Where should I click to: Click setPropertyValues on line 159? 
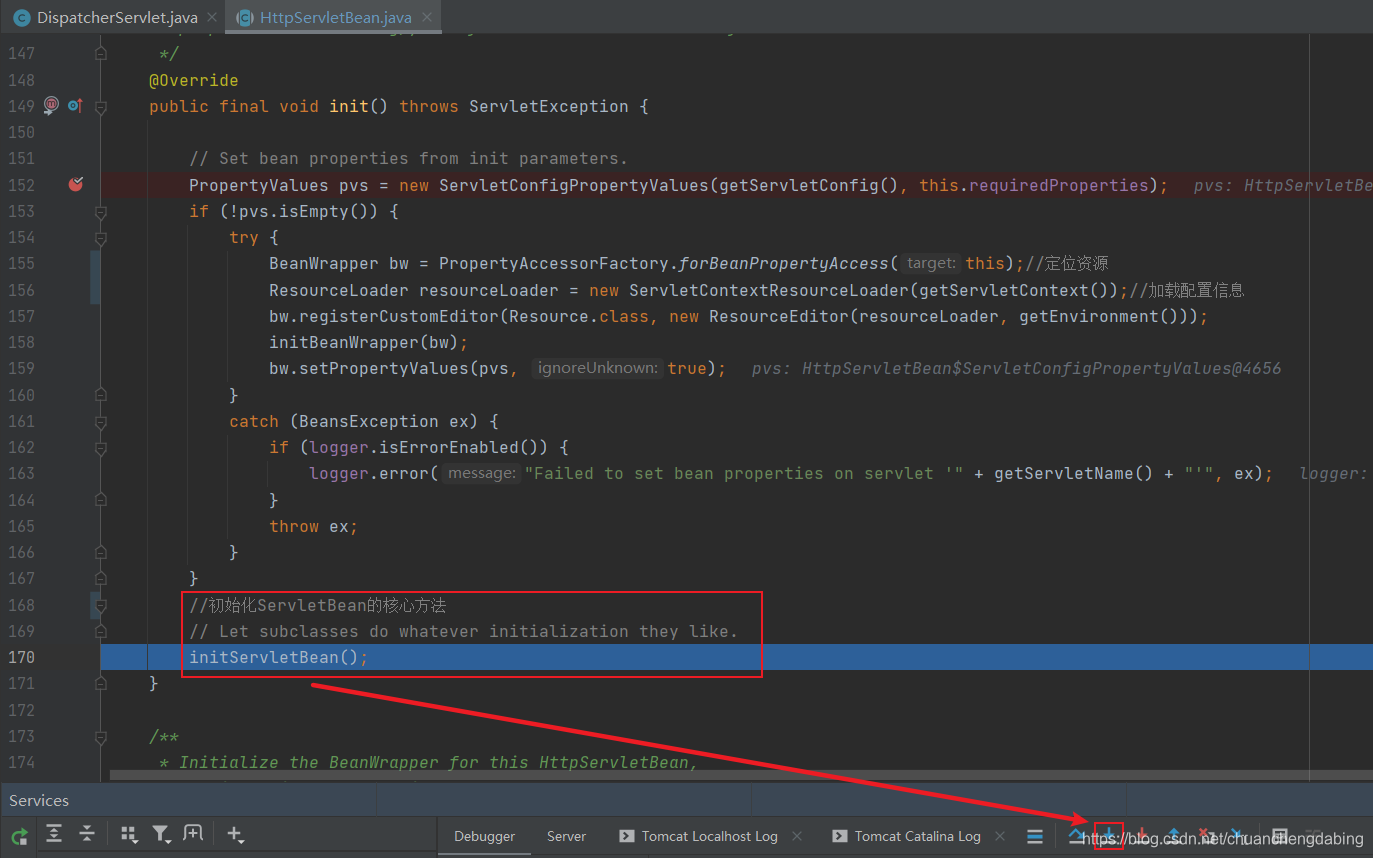[x=384, y=368]
